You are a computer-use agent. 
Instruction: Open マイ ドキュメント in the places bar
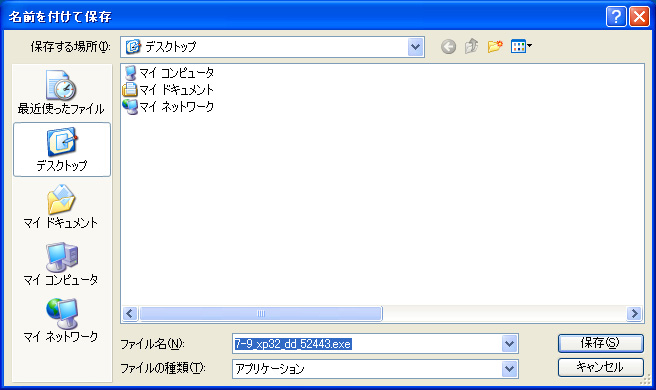pos(62,207)
